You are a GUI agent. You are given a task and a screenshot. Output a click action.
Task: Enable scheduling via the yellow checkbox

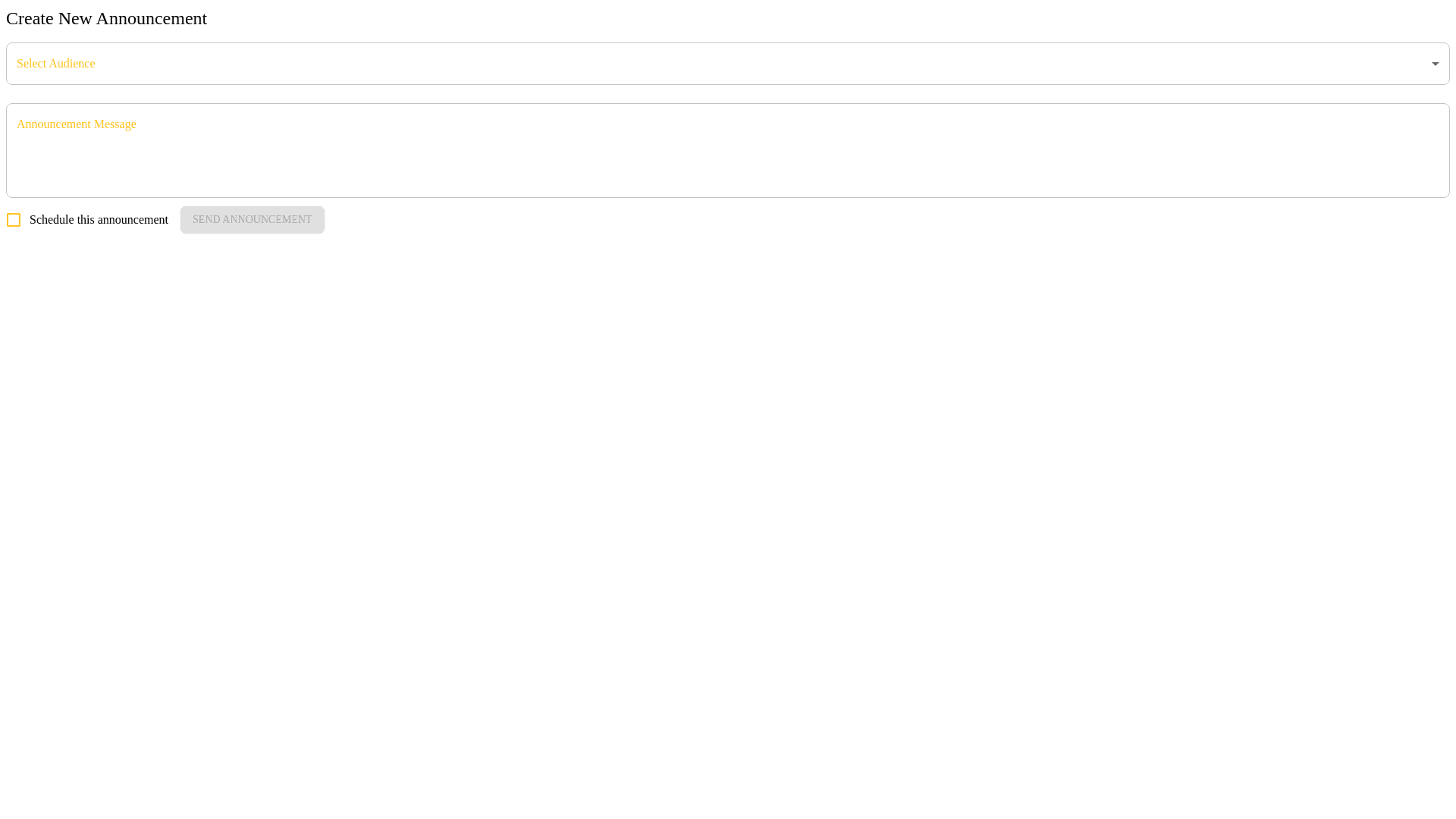pos(14,220)
